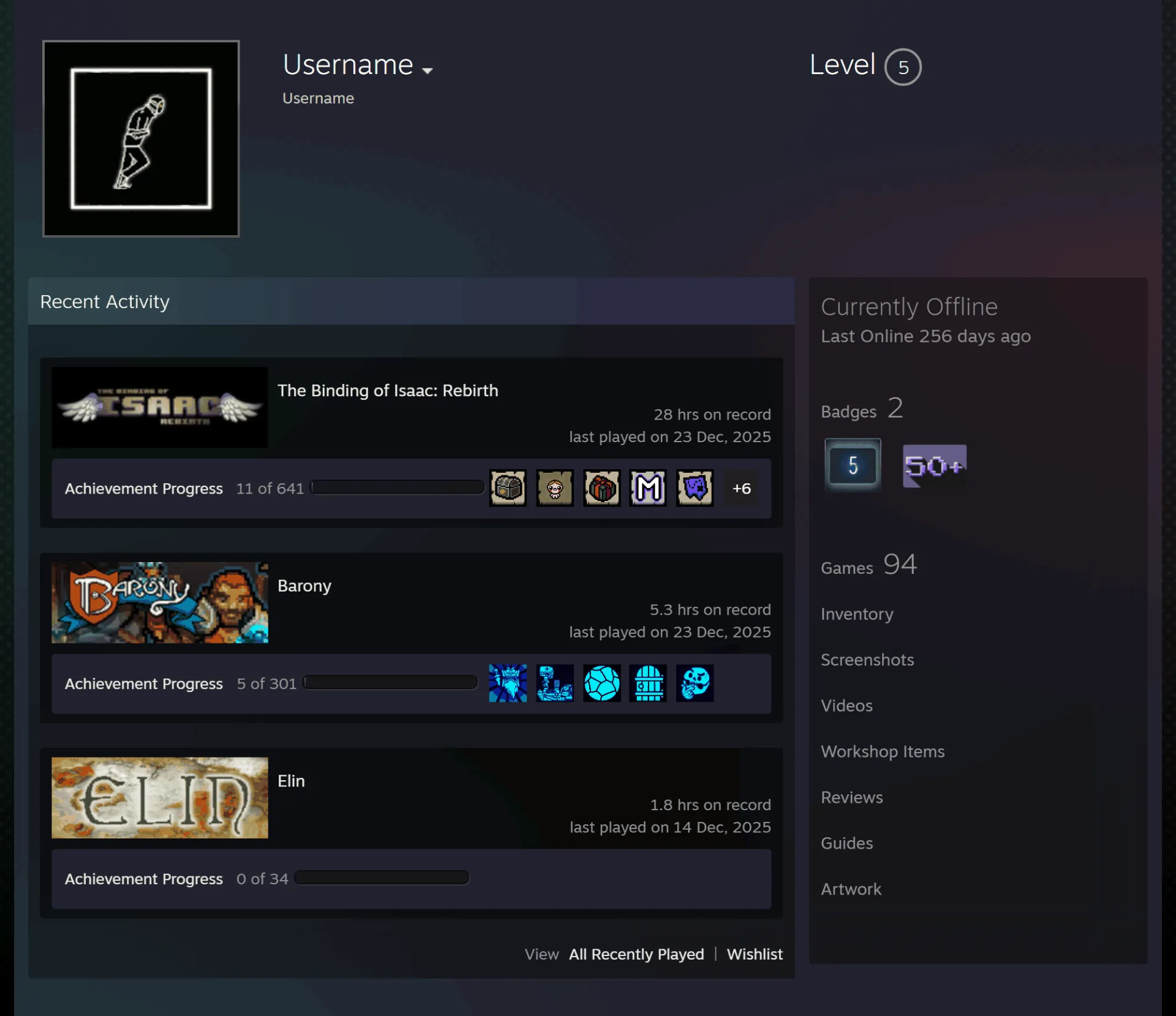
Task: Expand the Username dropdown arrow
Action: click(428, 70)
